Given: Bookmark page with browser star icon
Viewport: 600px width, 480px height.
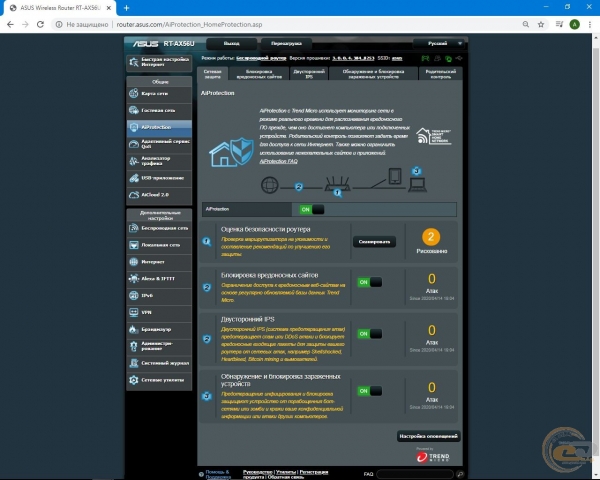Looking at the screenshot, I should click(541, 24).
